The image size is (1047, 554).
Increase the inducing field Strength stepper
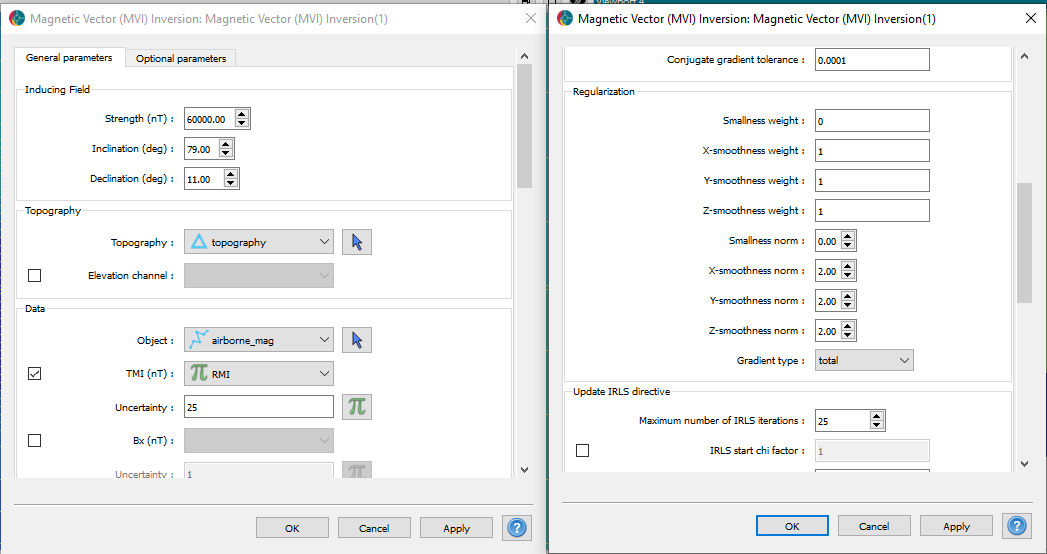point(242,115)
